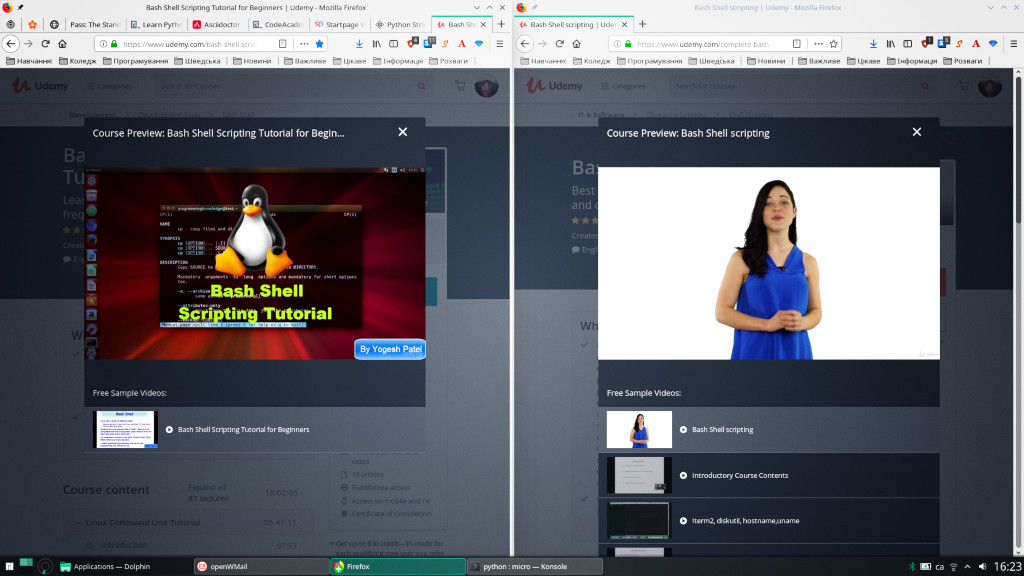This screenshot has height=576, width=1024.
Task: Switch to the CodeAcademy tab
Action: 278,24
